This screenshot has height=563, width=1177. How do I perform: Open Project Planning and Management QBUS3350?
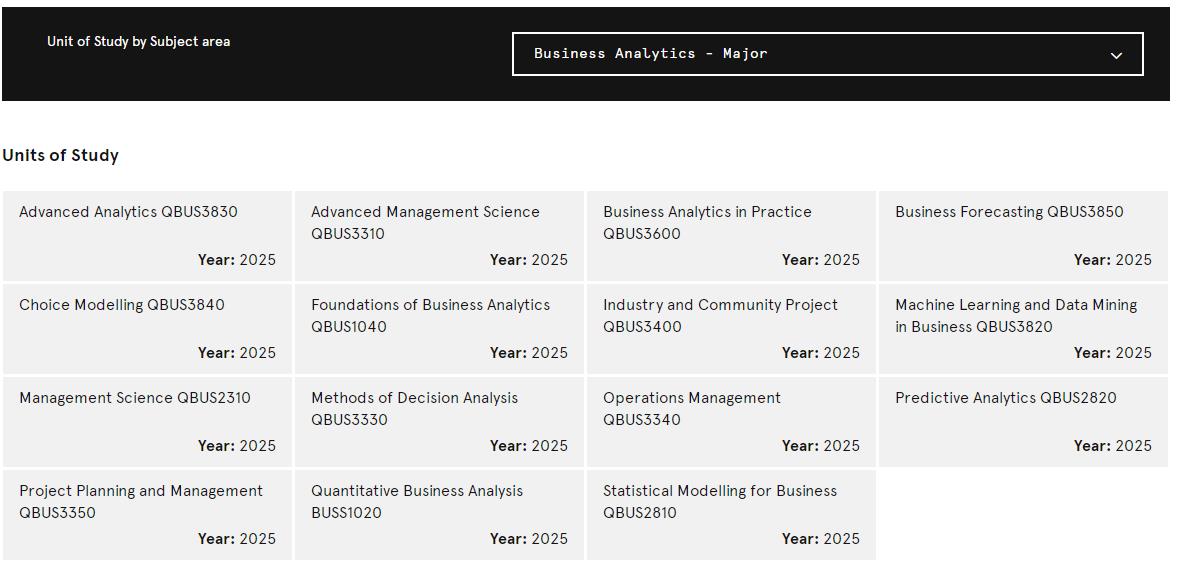(x=147, y=515)
